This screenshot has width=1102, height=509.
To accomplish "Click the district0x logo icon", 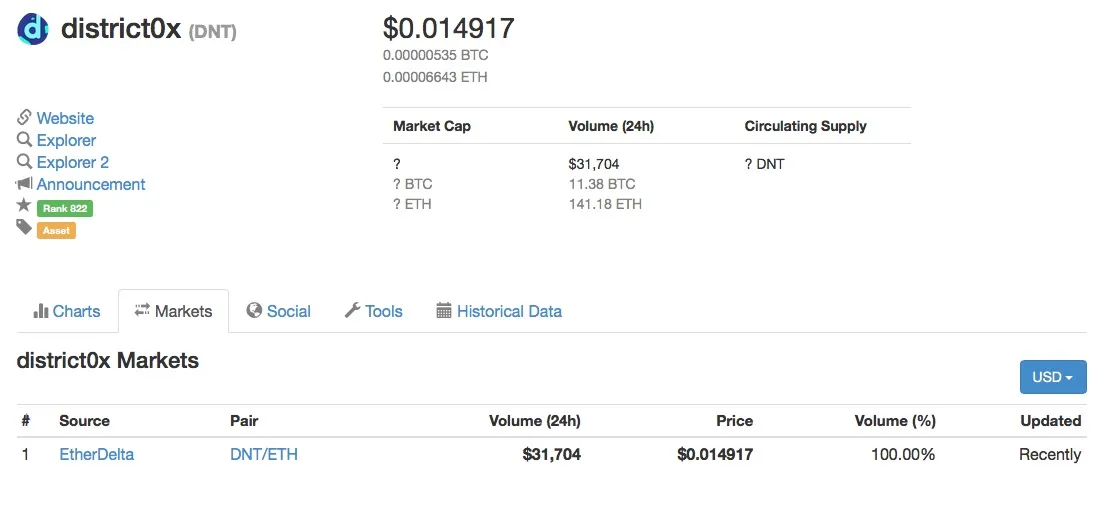I will point(32,29).
